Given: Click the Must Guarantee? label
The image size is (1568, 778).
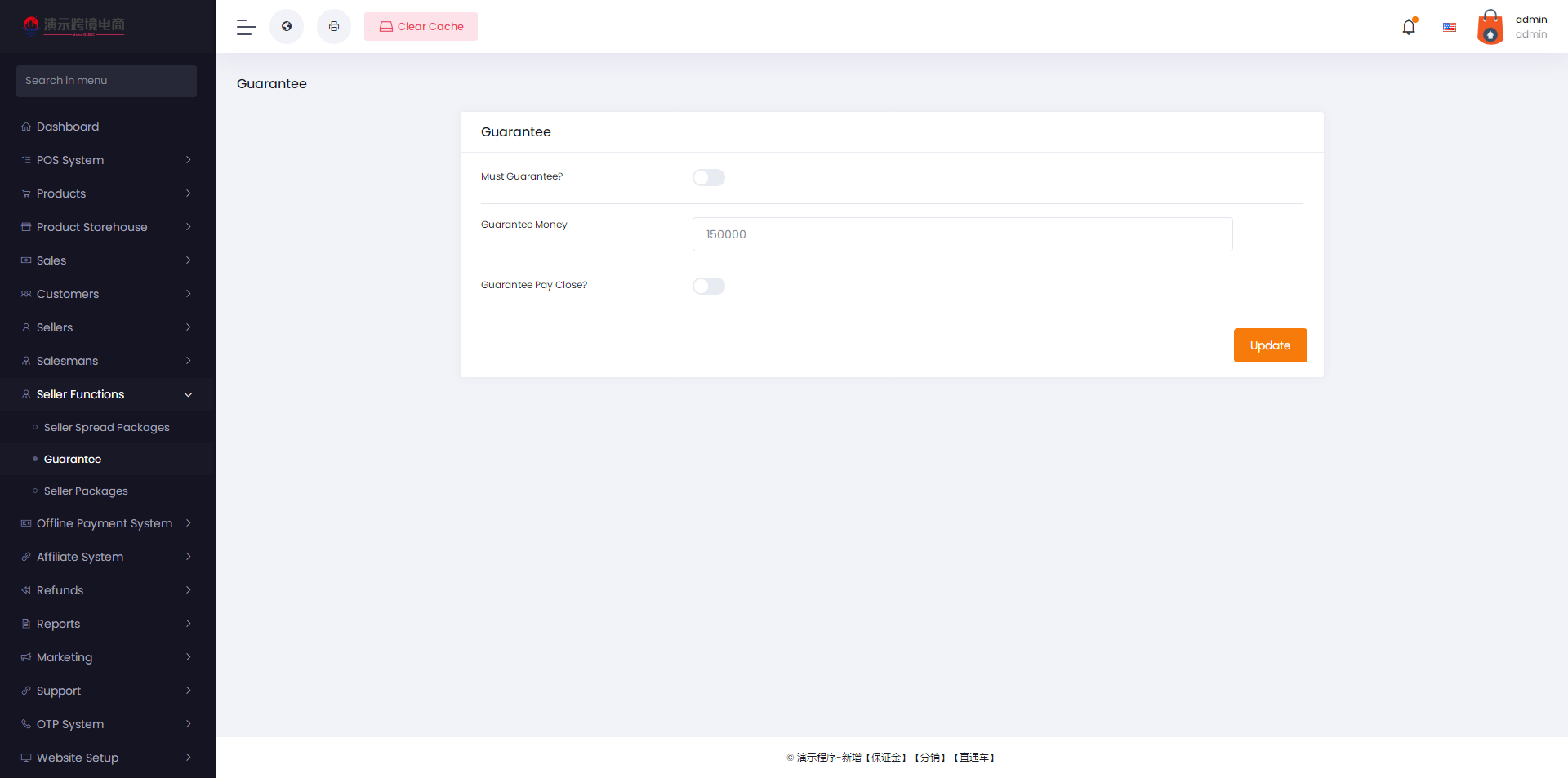Looking at the screenshot, I should pyautogui.click(x=522, y=176).
